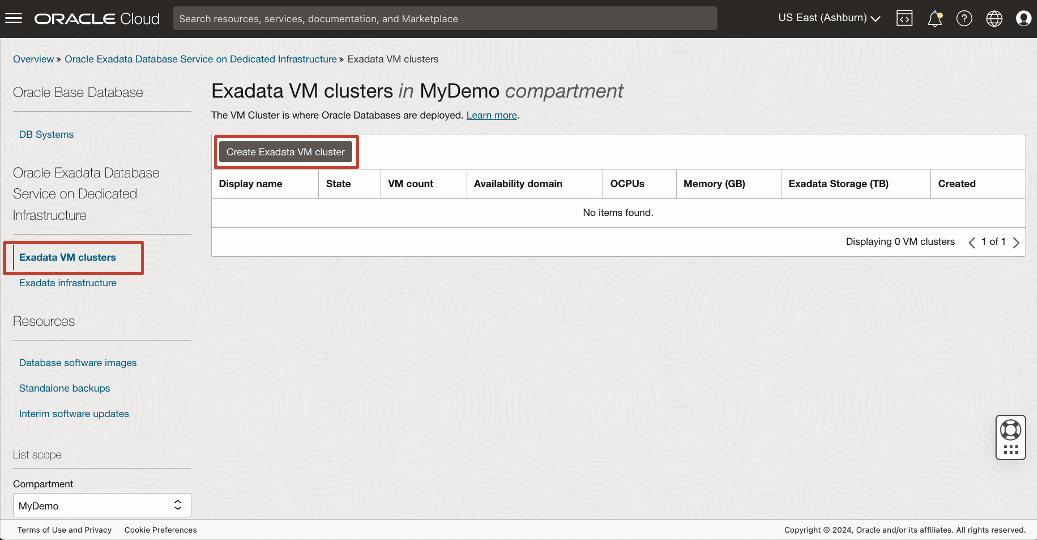Open Database software images
The image size is (1037, 540).
(x=77, y=363)
